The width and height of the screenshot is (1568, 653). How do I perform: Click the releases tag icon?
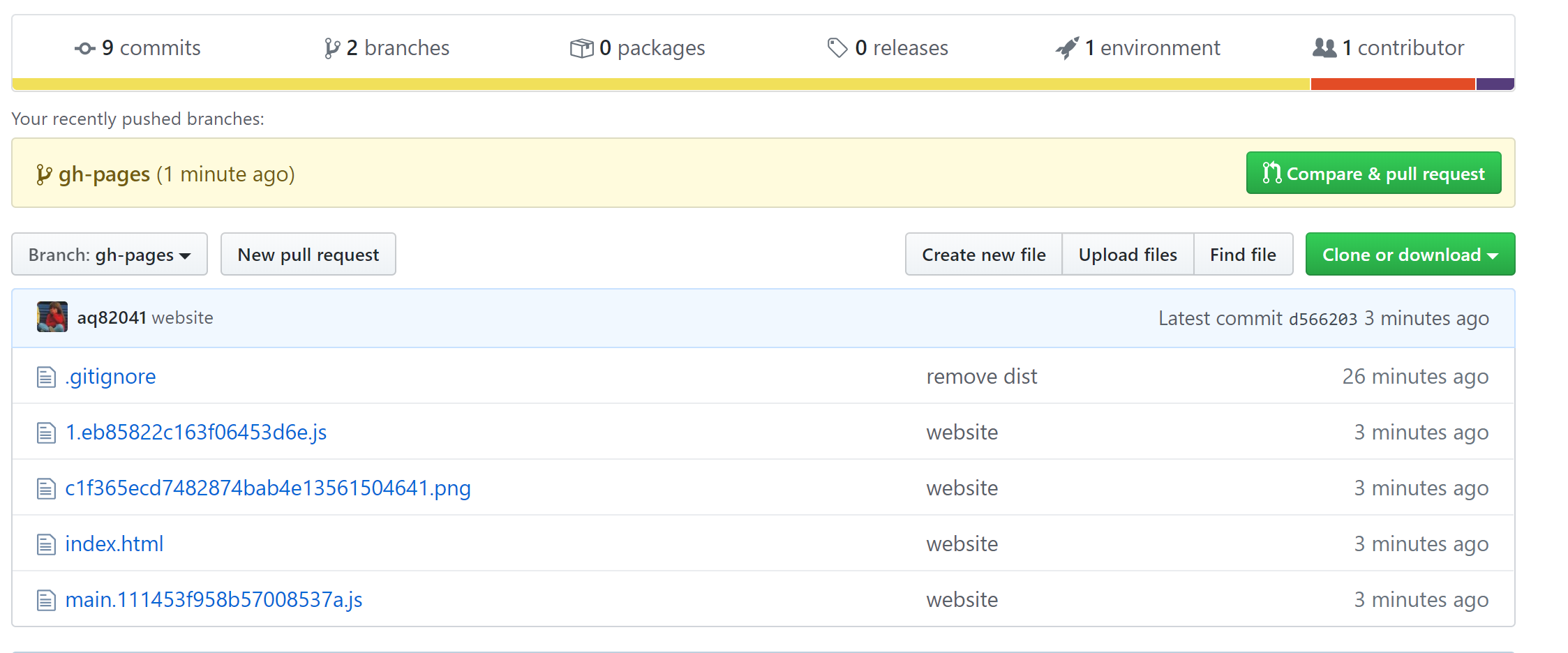point(837,48)
